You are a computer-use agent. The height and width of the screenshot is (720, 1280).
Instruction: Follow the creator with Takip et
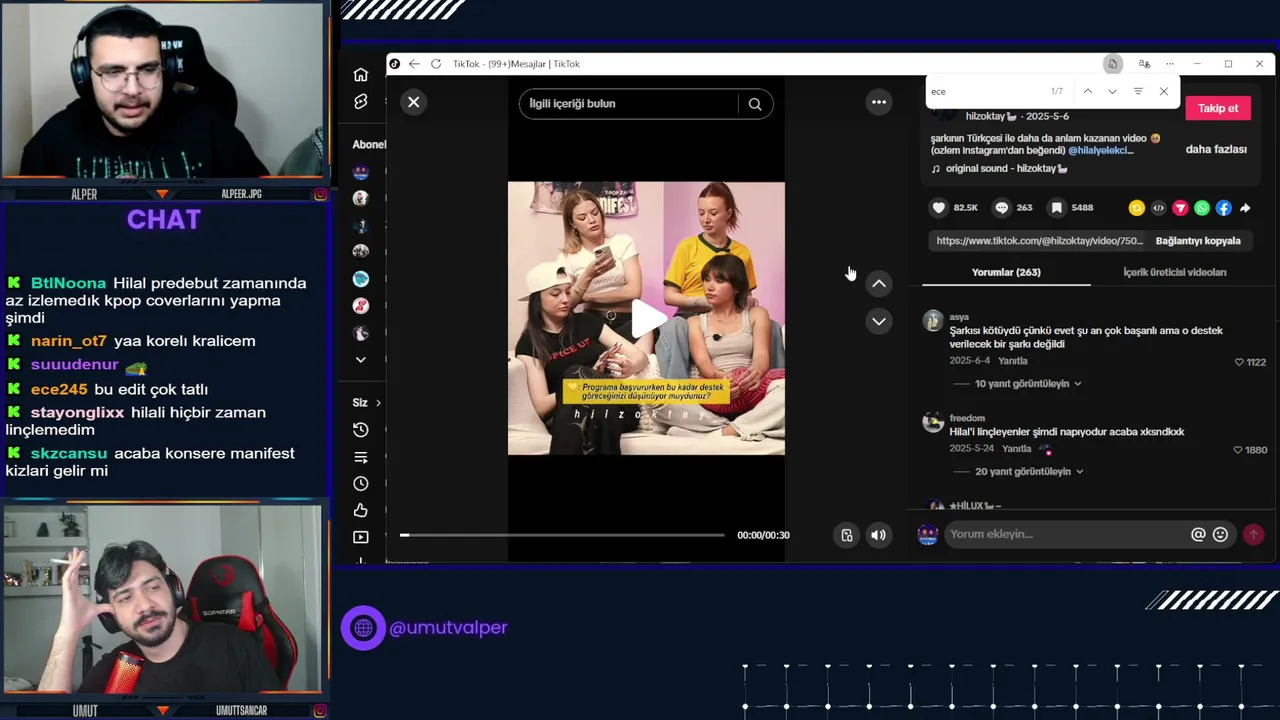1218,108
